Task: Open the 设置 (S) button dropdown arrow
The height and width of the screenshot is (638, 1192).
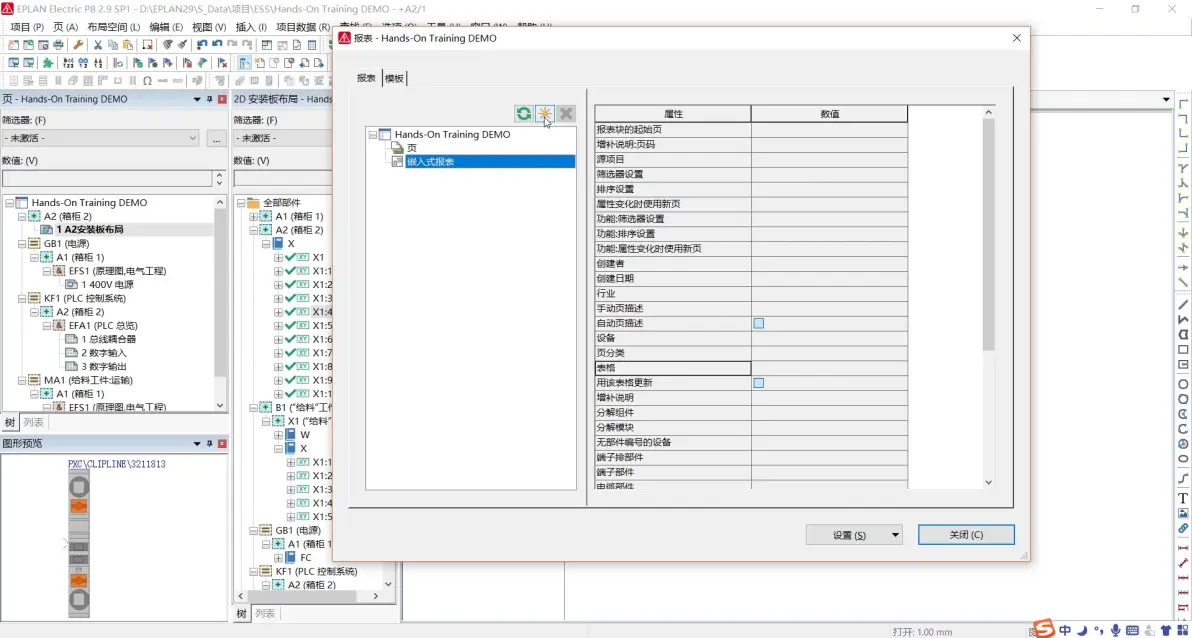Action: point(896,535)
